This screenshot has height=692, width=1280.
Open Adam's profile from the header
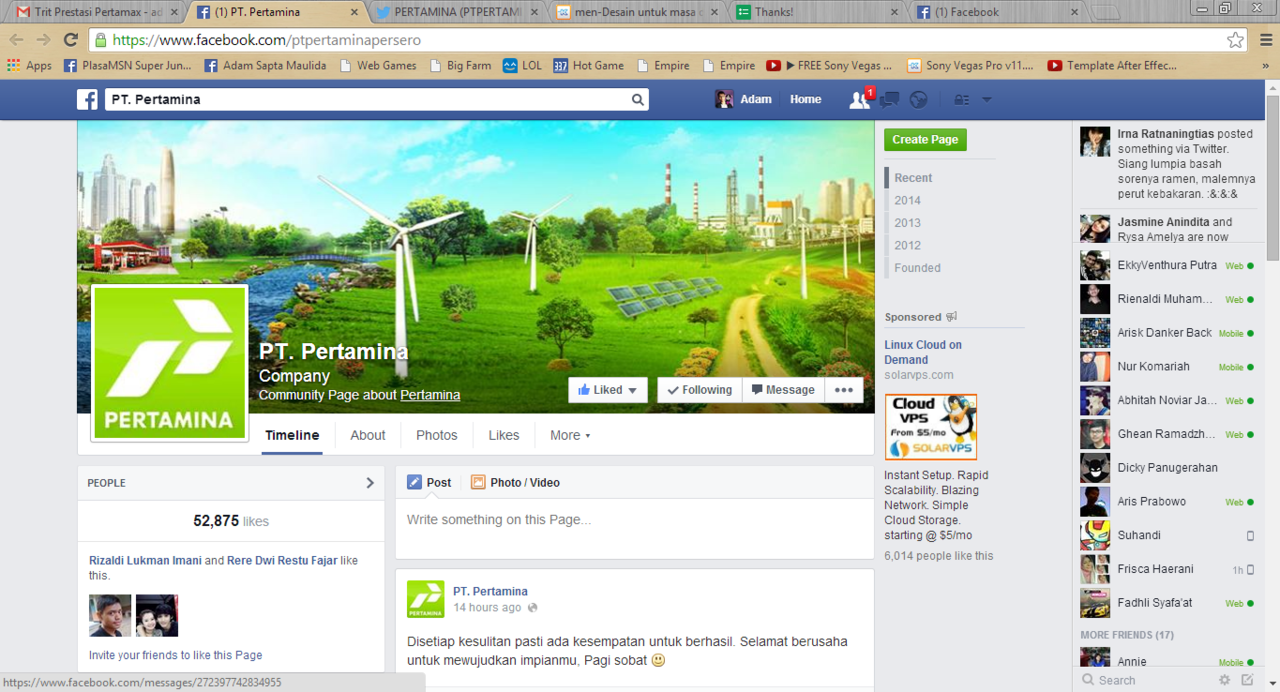pos(743,100)
